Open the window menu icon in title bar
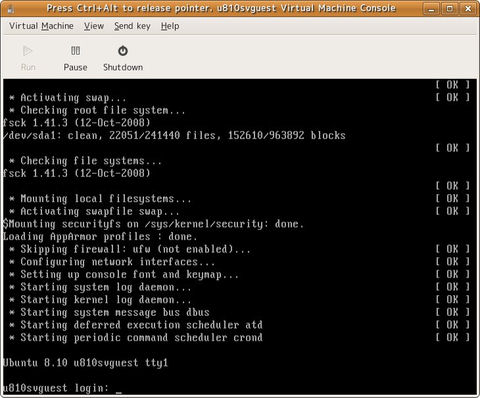 click(x=11, y=8)
